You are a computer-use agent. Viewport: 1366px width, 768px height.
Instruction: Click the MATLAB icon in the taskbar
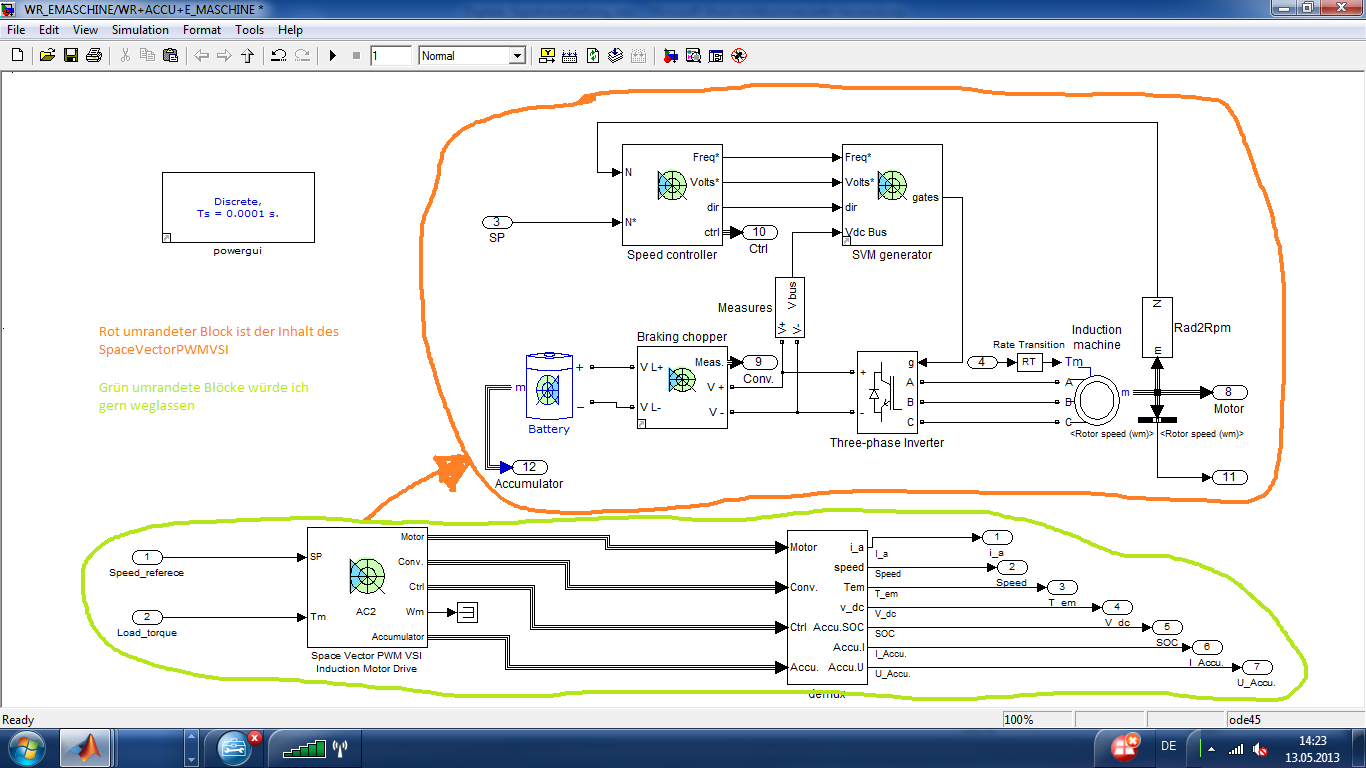(x=86, y=748)
